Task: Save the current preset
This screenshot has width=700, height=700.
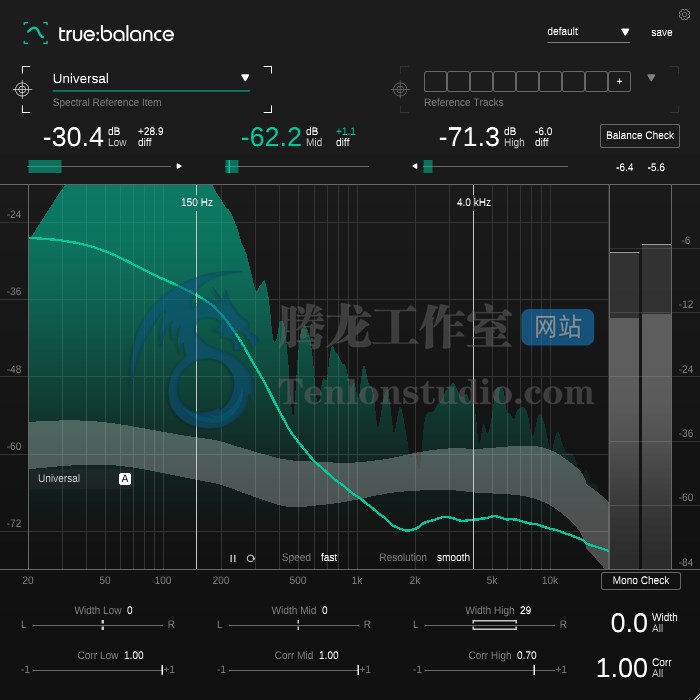Action: 662,33
